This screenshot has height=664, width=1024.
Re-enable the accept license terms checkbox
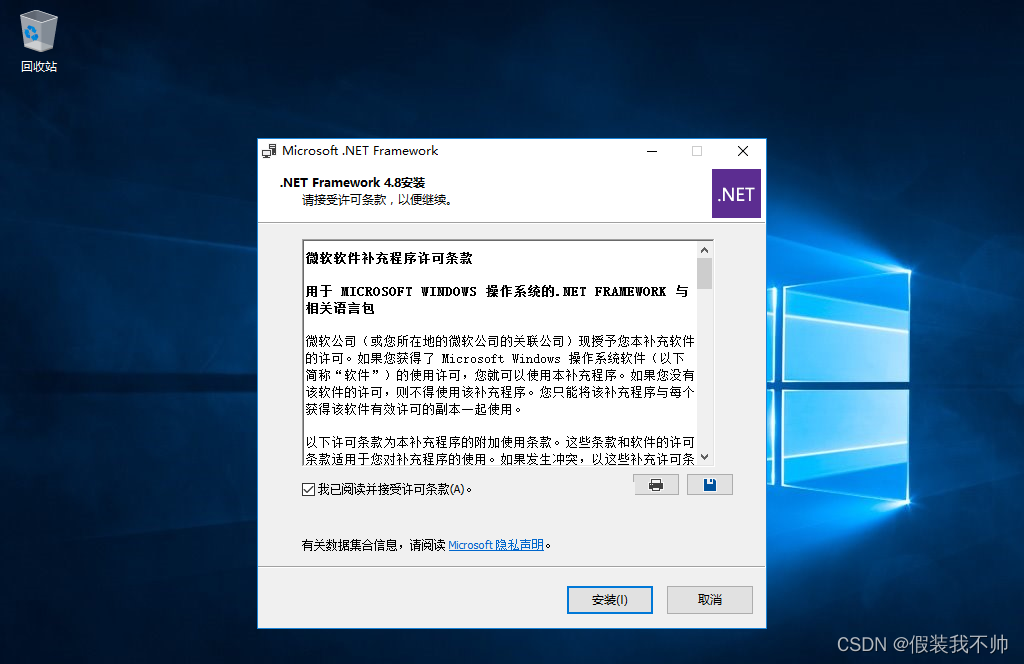coord(307,489)
